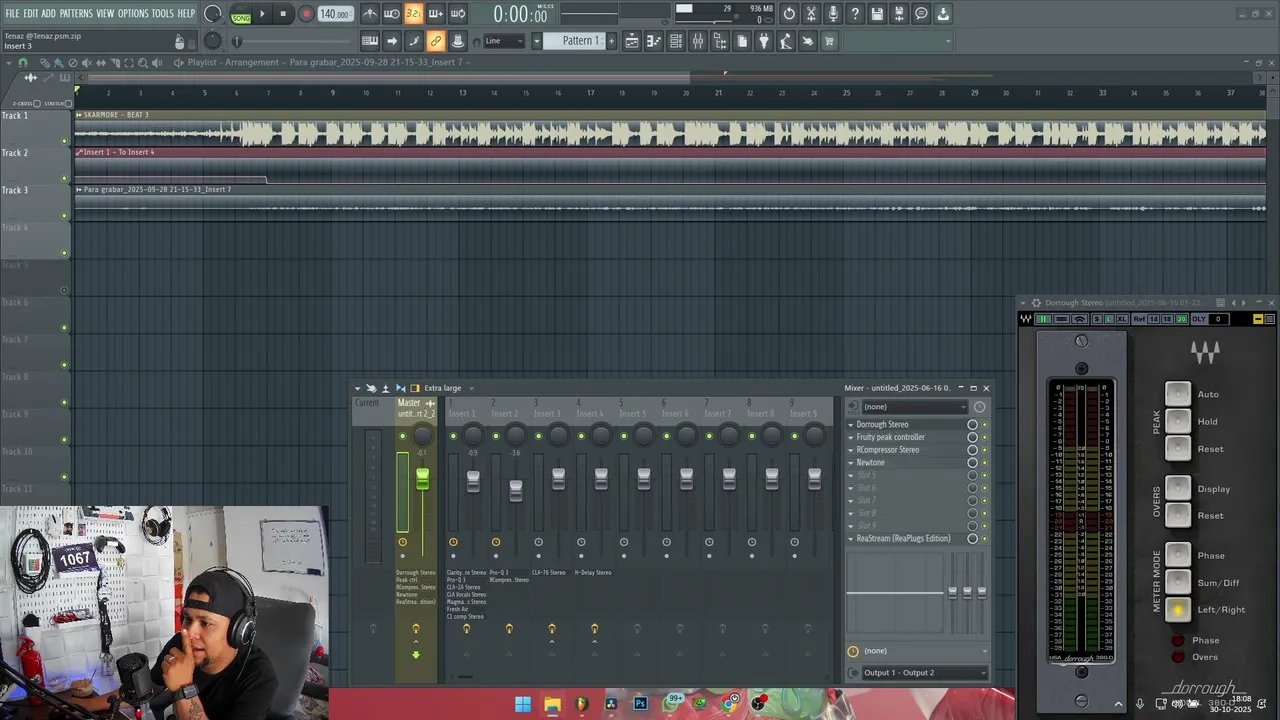Select the Master mixer track
The image size is (1280, 720).
click(x=416, y=408)
